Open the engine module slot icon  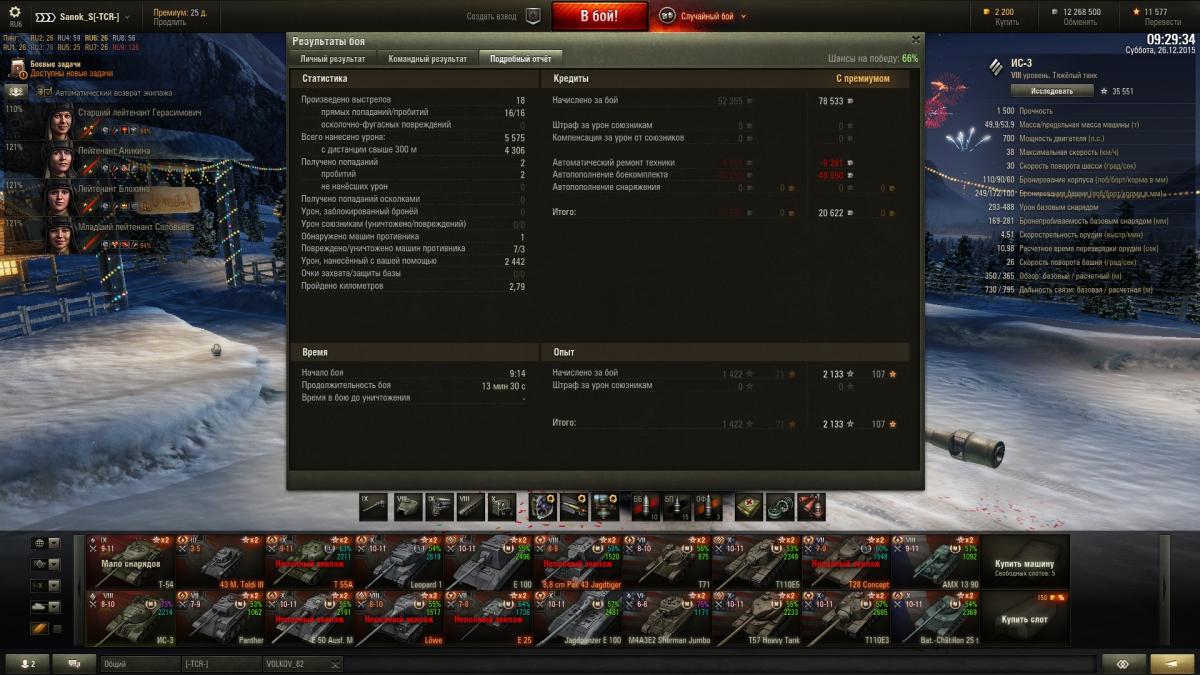point(437,507)
